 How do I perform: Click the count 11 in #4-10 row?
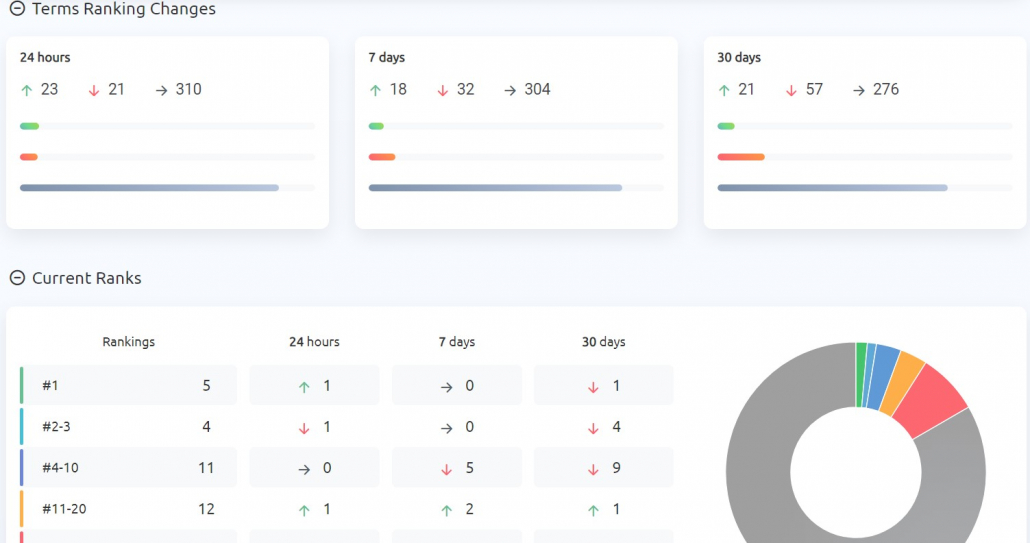coord(206,467)
